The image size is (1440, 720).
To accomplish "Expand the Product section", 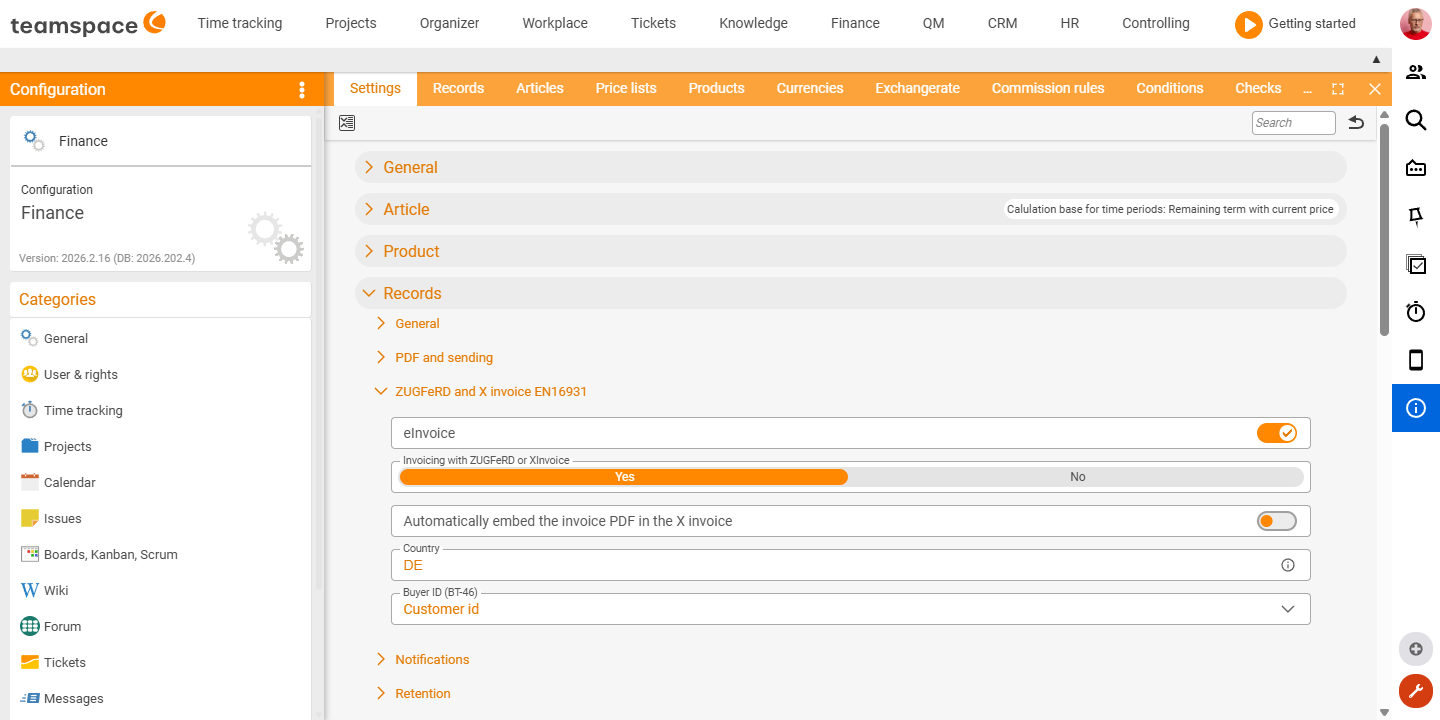I will pos(850,251).
